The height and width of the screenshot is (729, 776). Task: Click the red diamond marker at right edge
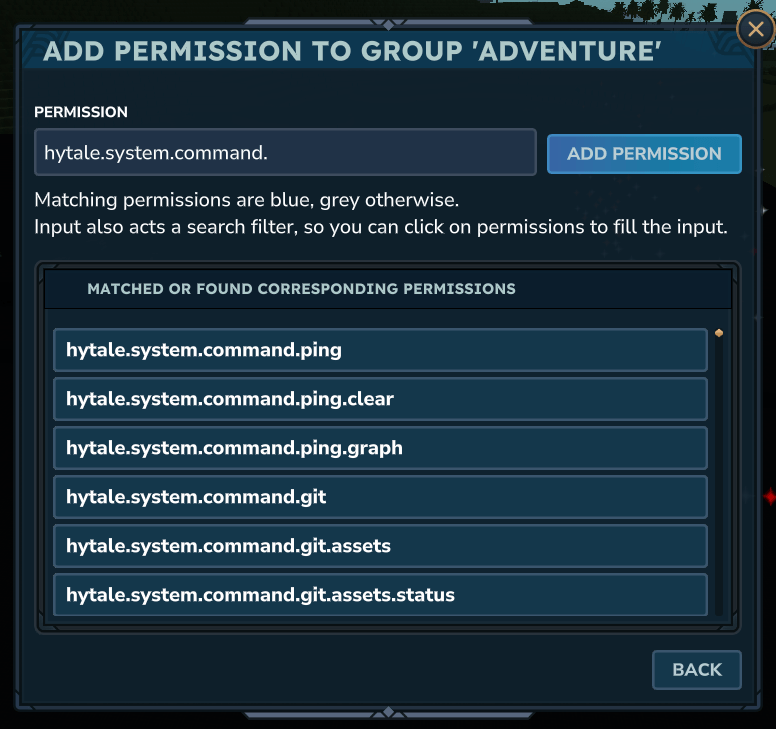[x=769, y=497]
